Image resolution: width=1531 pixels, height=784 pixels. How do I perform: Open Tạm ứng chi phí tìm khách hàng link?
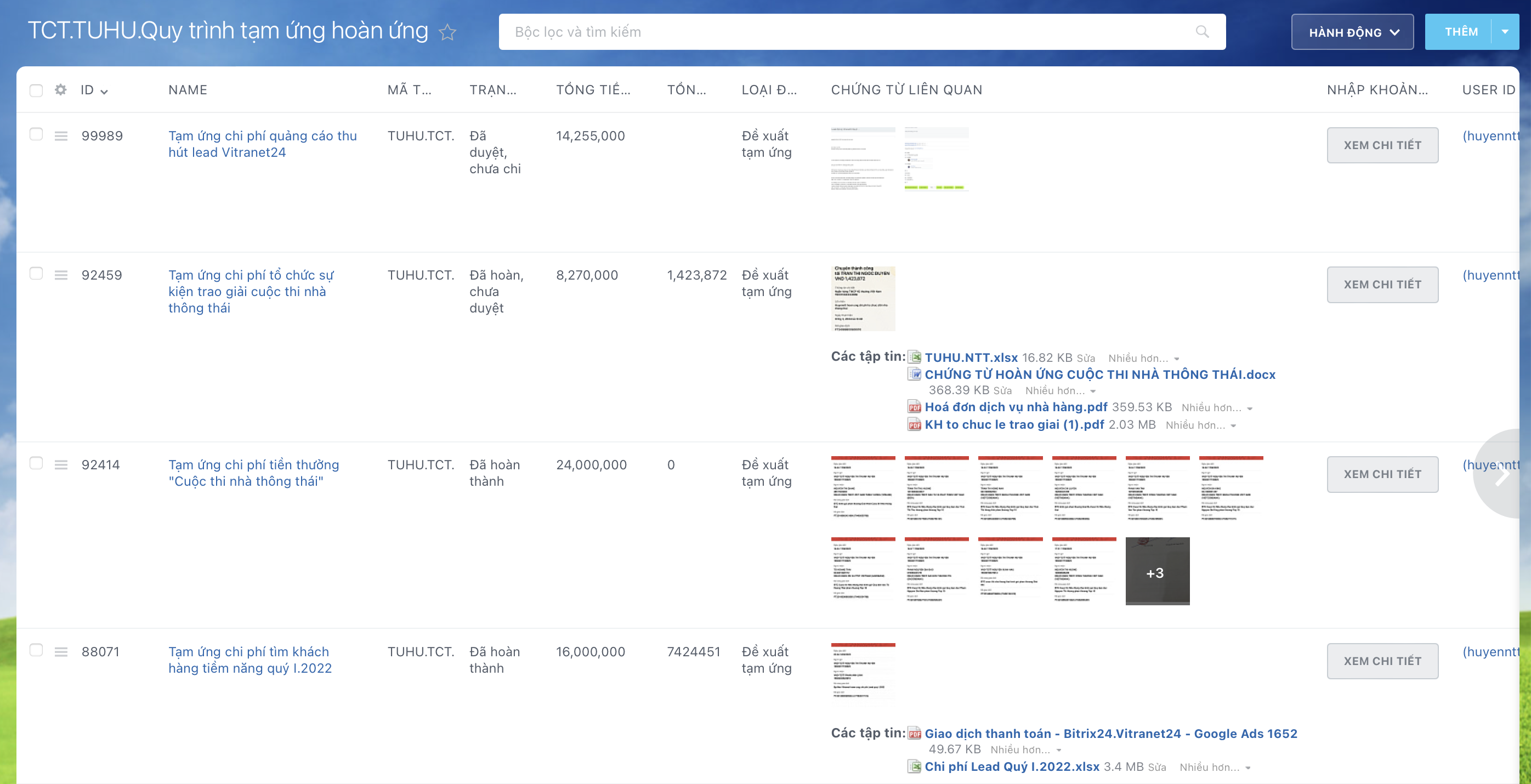(250, 660)
